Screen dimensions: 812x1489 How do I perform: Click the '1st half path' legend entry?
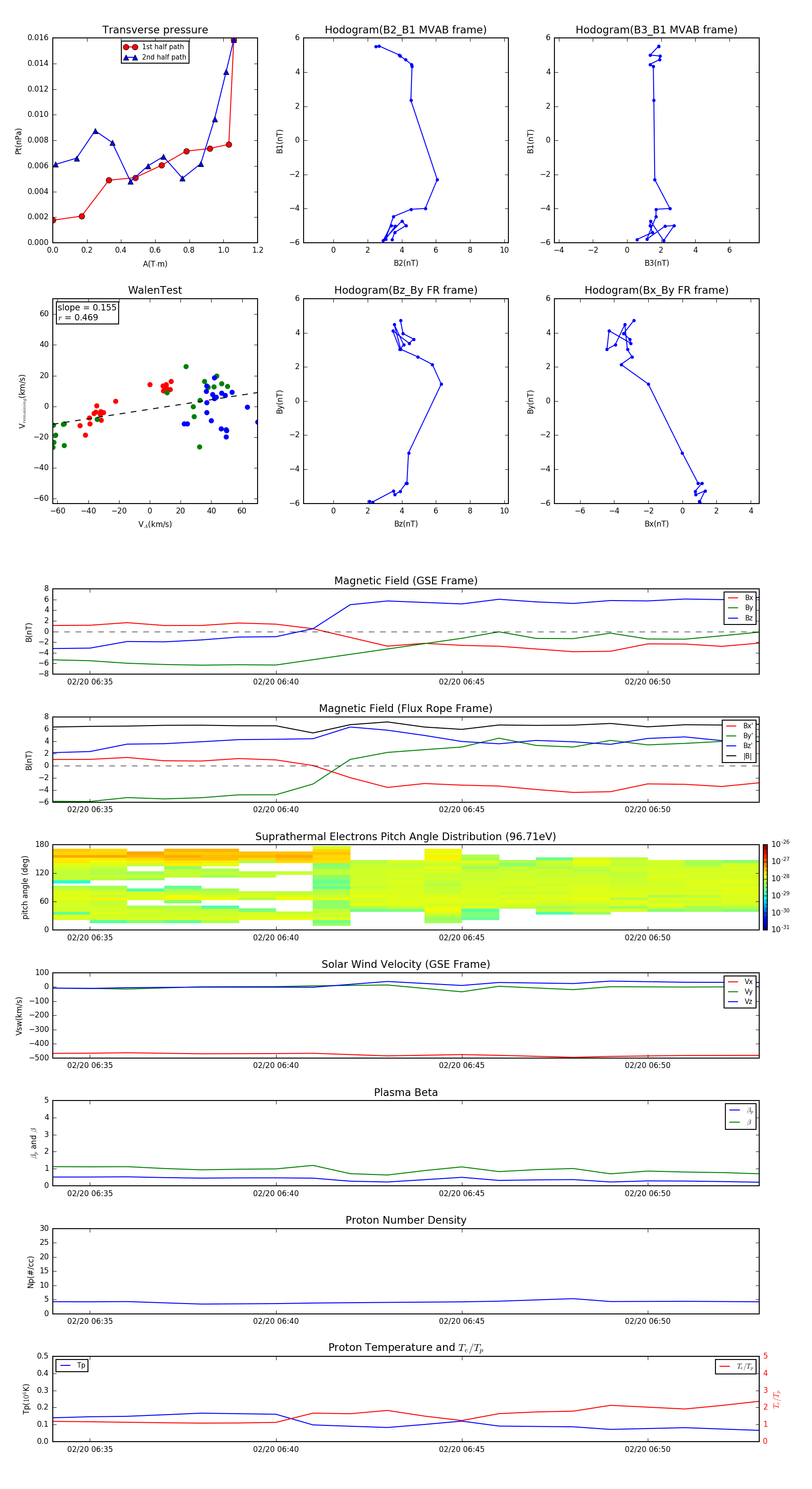tap(154, 47)
